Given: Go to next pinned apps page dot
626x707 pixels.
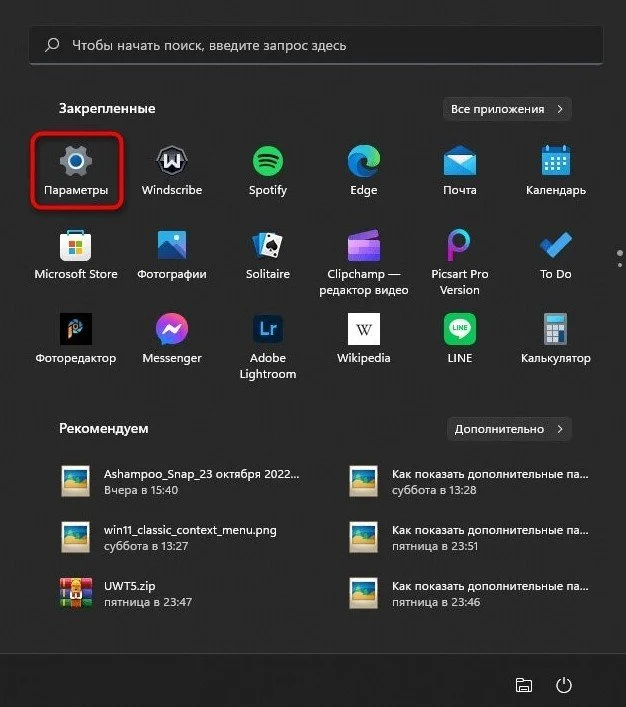Looking at the screenshot, I should pos(620,265).
